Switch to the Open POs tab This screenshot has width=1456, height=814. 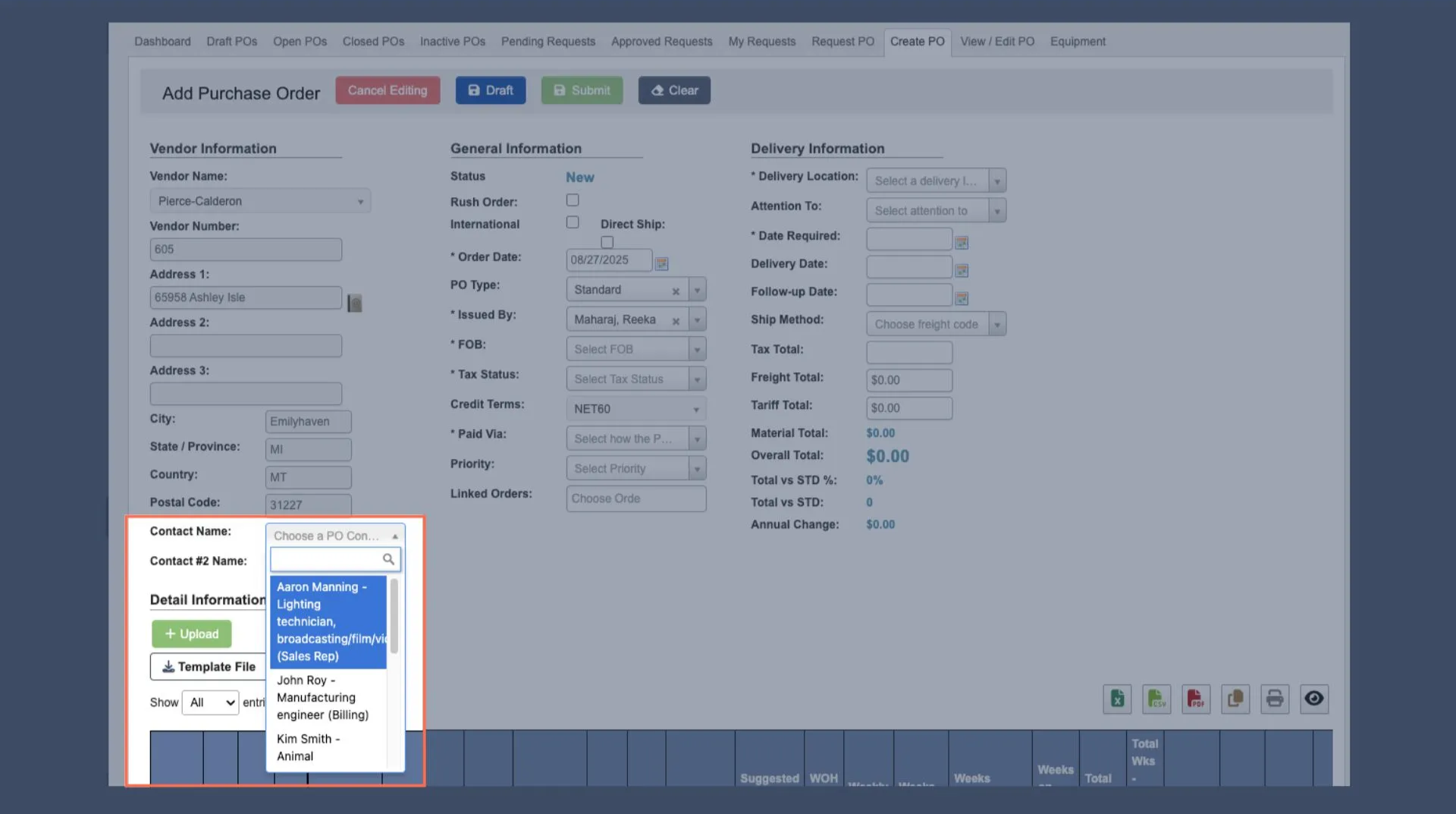coord(300,42)
